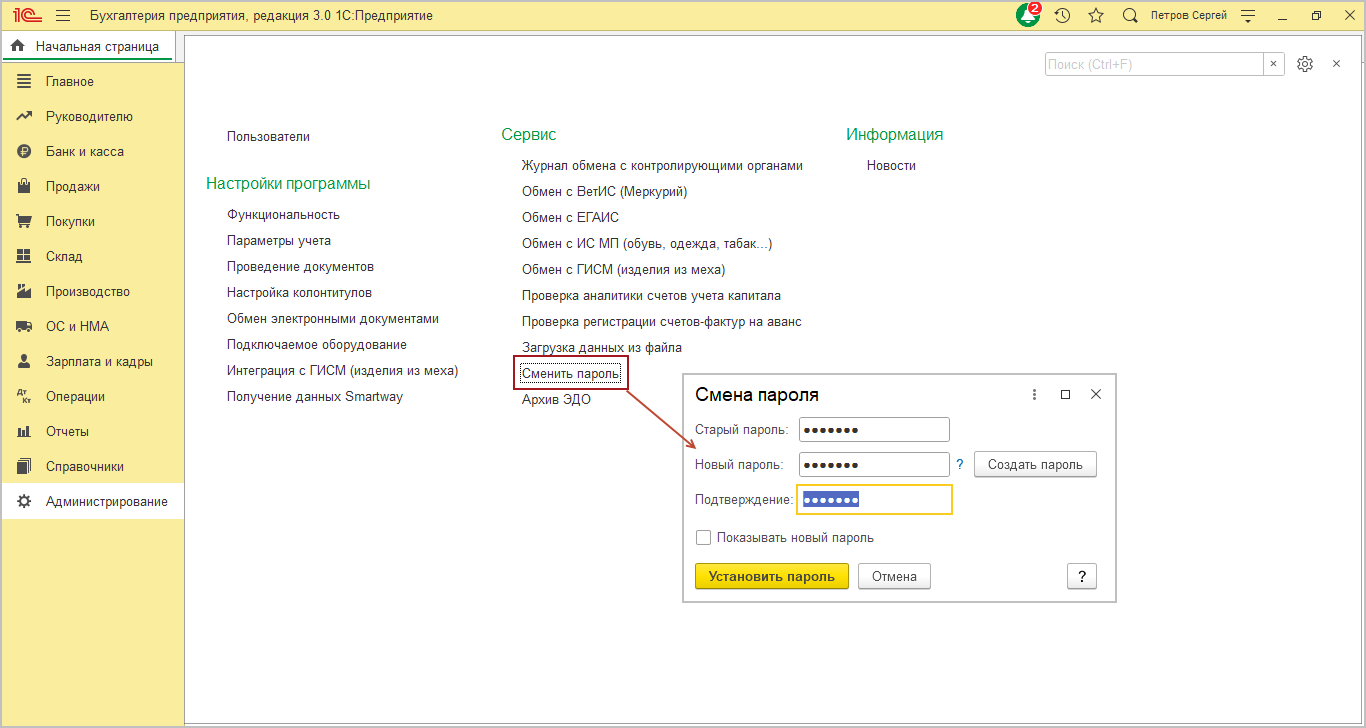Click the Новый пароль field
This screenshot has height=728, width=1366.
pos(874,465)
